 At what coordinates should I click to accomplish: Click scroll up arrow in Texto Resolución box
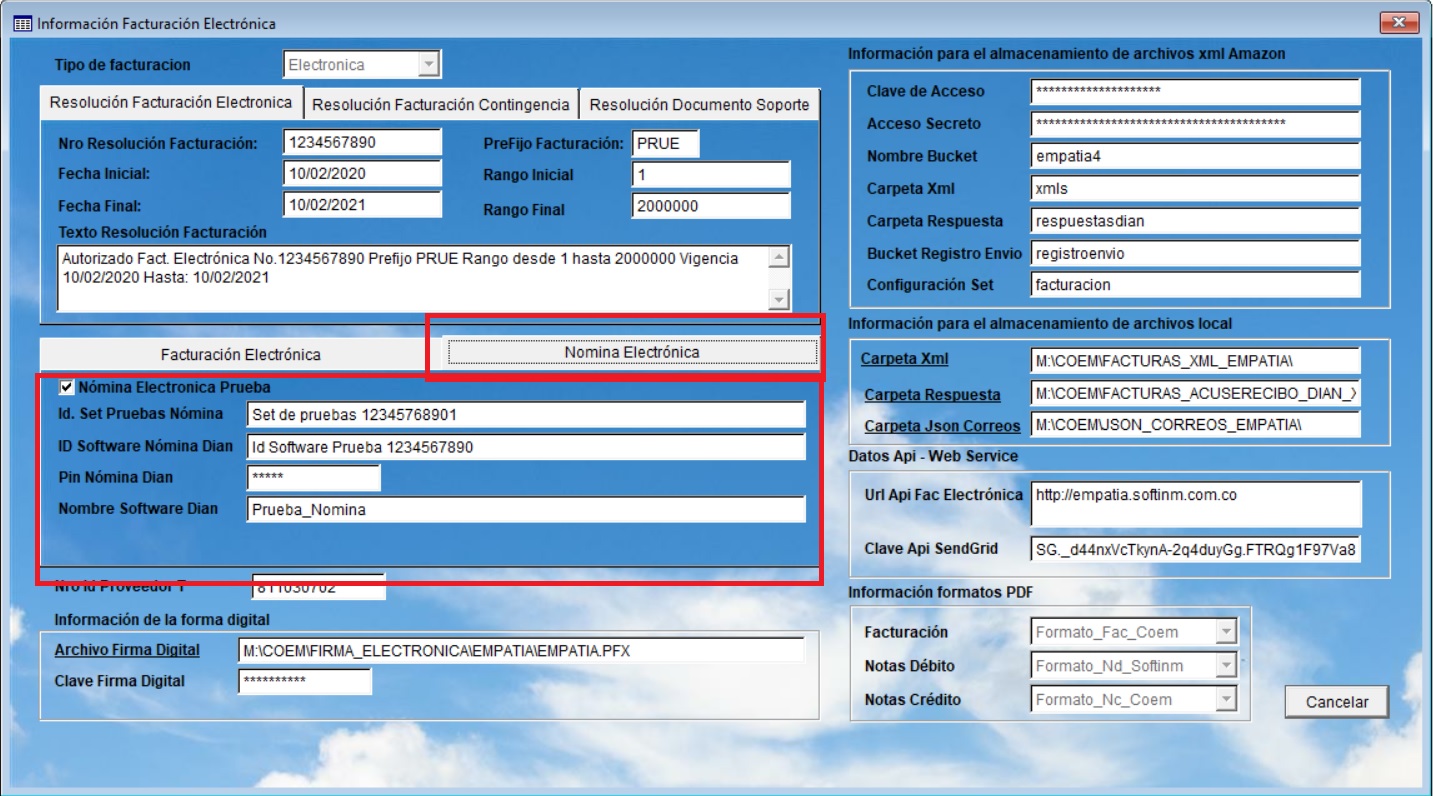pyautogui.click(x=779, y=257)
